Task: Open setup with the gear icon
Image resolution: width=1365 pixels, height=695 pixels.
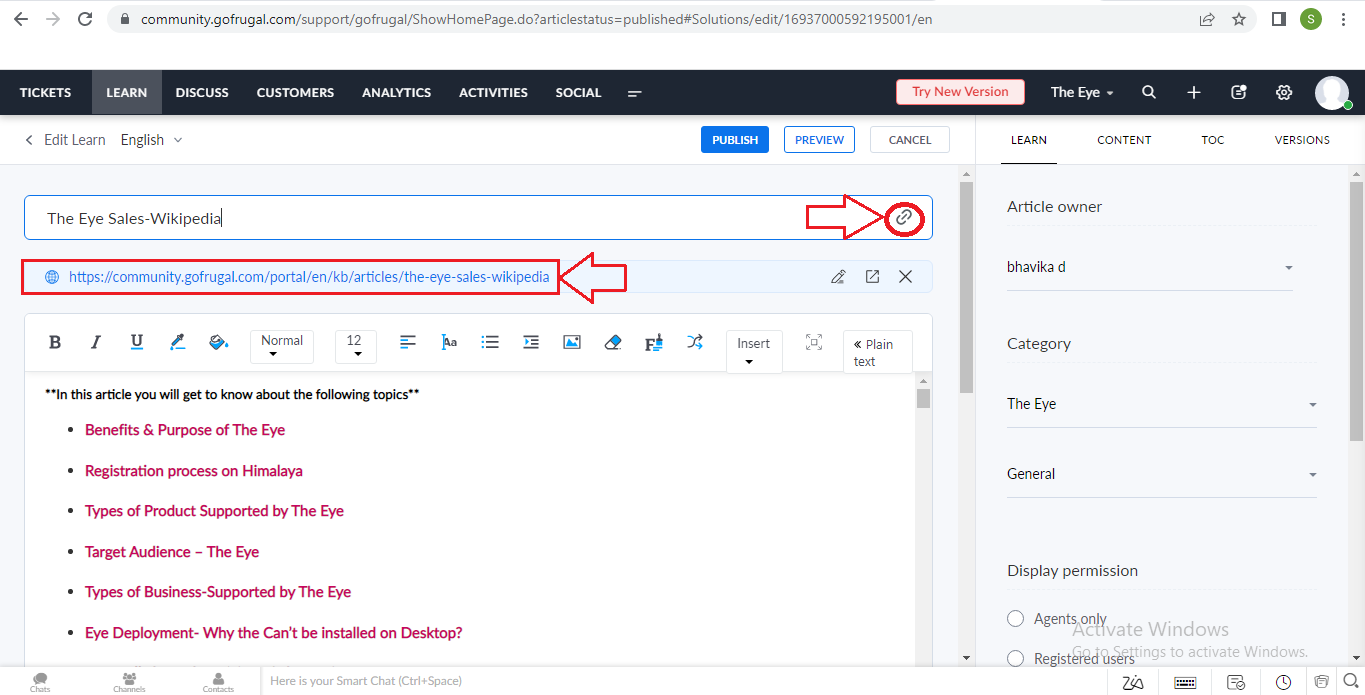Action: click(1284, 92)
